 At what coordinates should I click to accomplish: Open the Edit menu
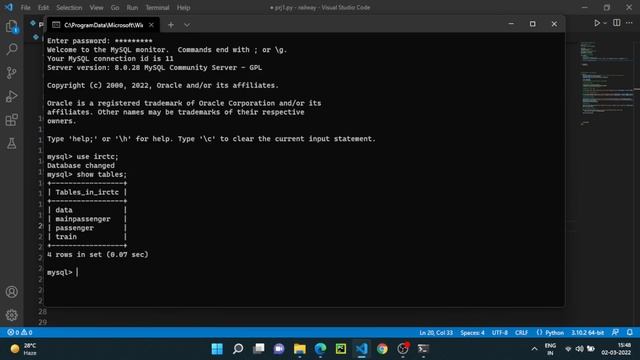[x=43, y=7]
